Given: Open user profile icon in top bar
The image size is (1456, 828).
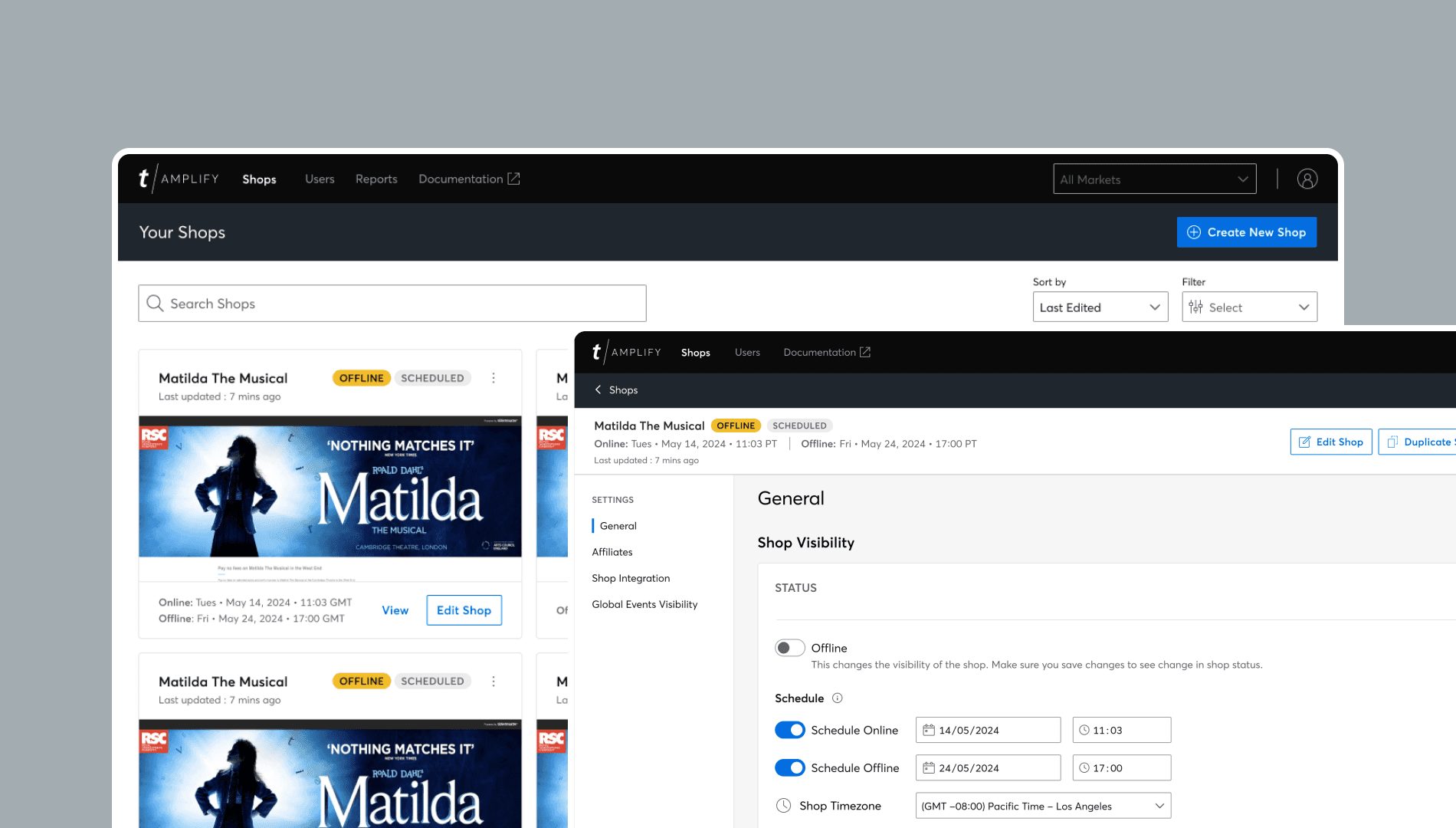Looking at the screenshot, I should (x=1307, y=179).
